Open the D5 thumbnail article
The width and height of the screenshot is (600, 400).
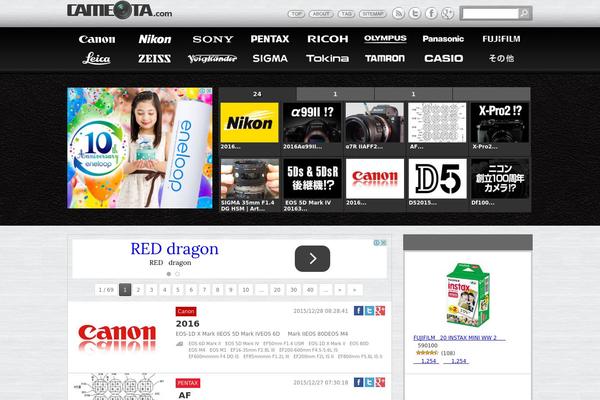click(437, 179)
